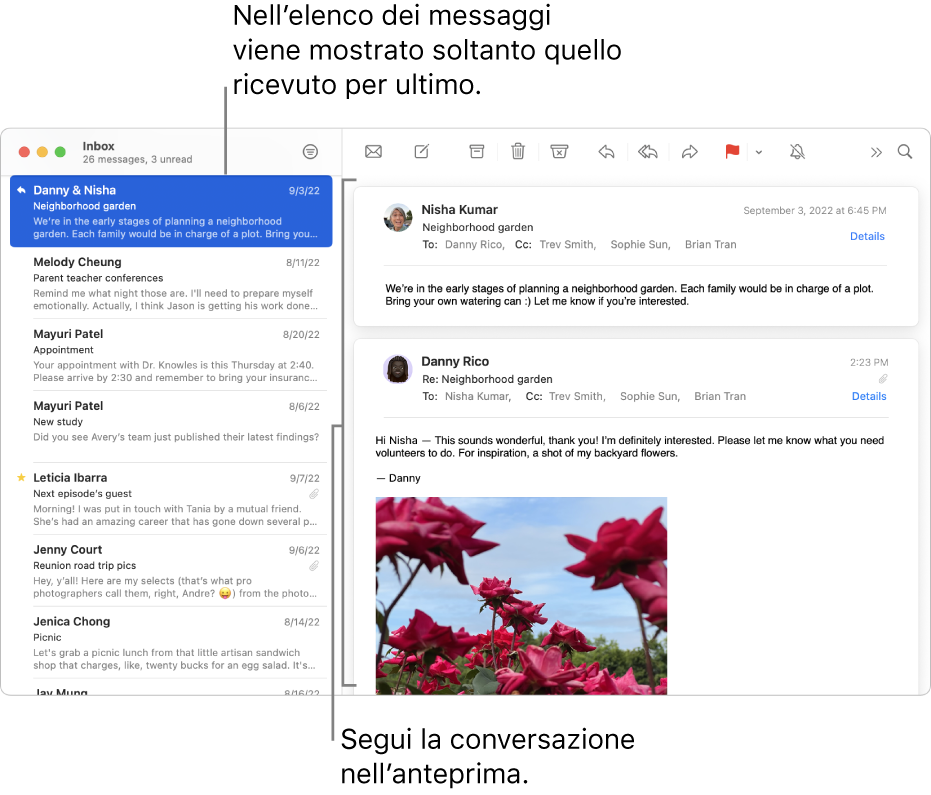This screenshot has width=931, height=795.
Task: Click Danny Rico's avatar image
Action: click(398, 369)
